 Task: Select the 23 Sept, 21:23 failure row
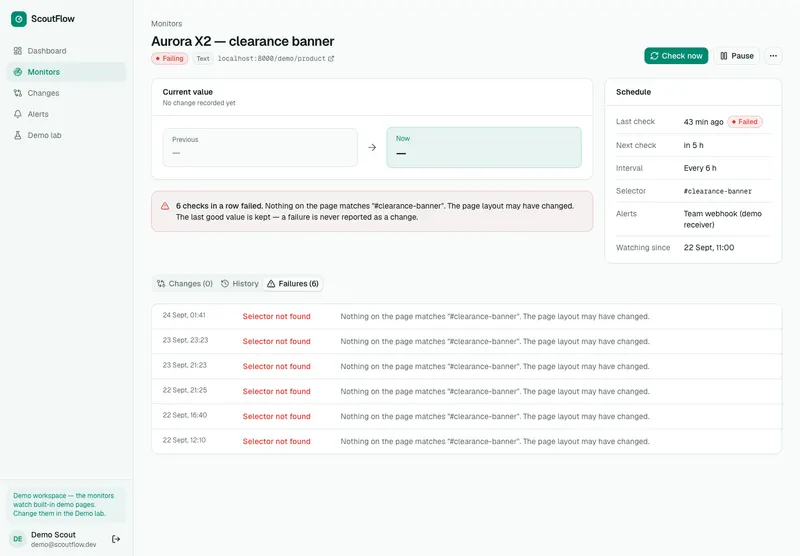click(466, 366)
